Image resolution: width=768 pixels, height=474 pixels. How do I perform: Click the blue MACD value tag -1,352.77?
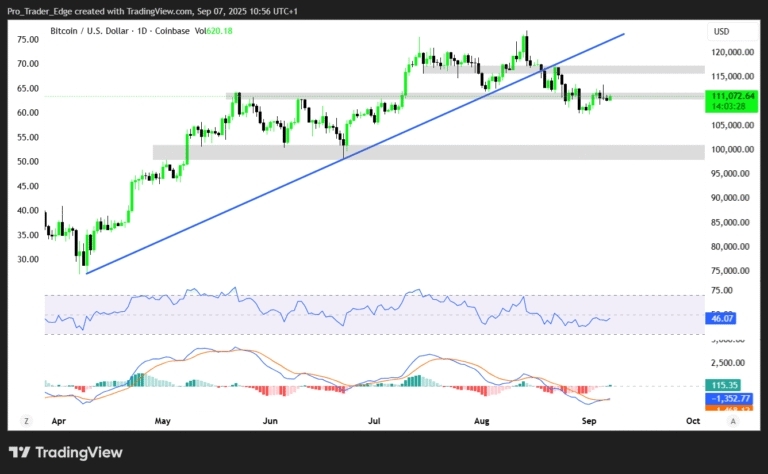[728, 397]
